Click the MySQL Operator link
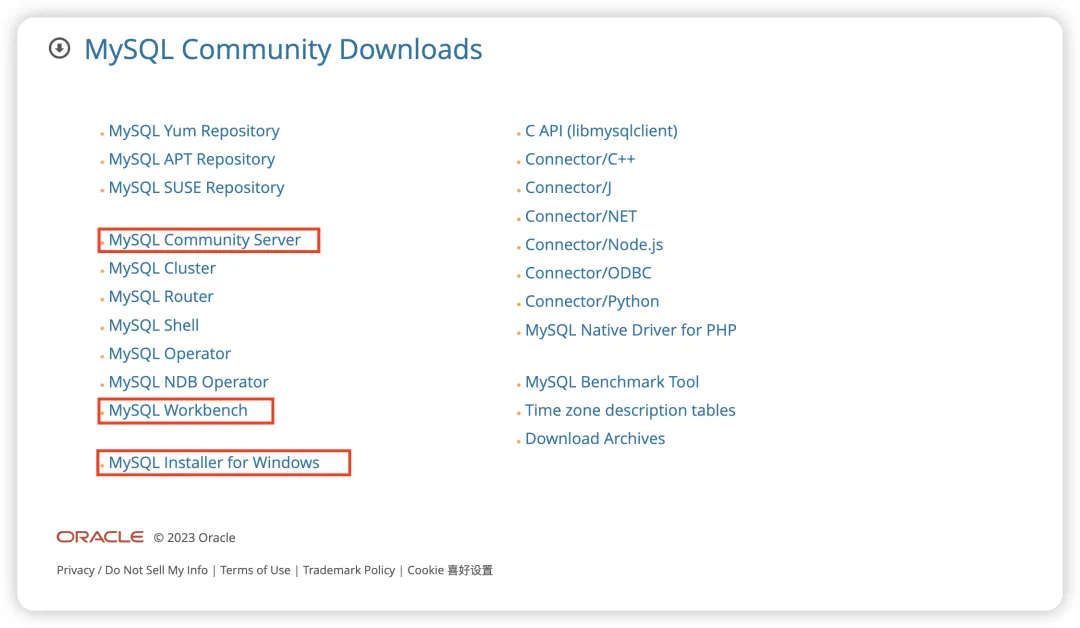The width and height of the screenshot is (1080, 628). 169,353
